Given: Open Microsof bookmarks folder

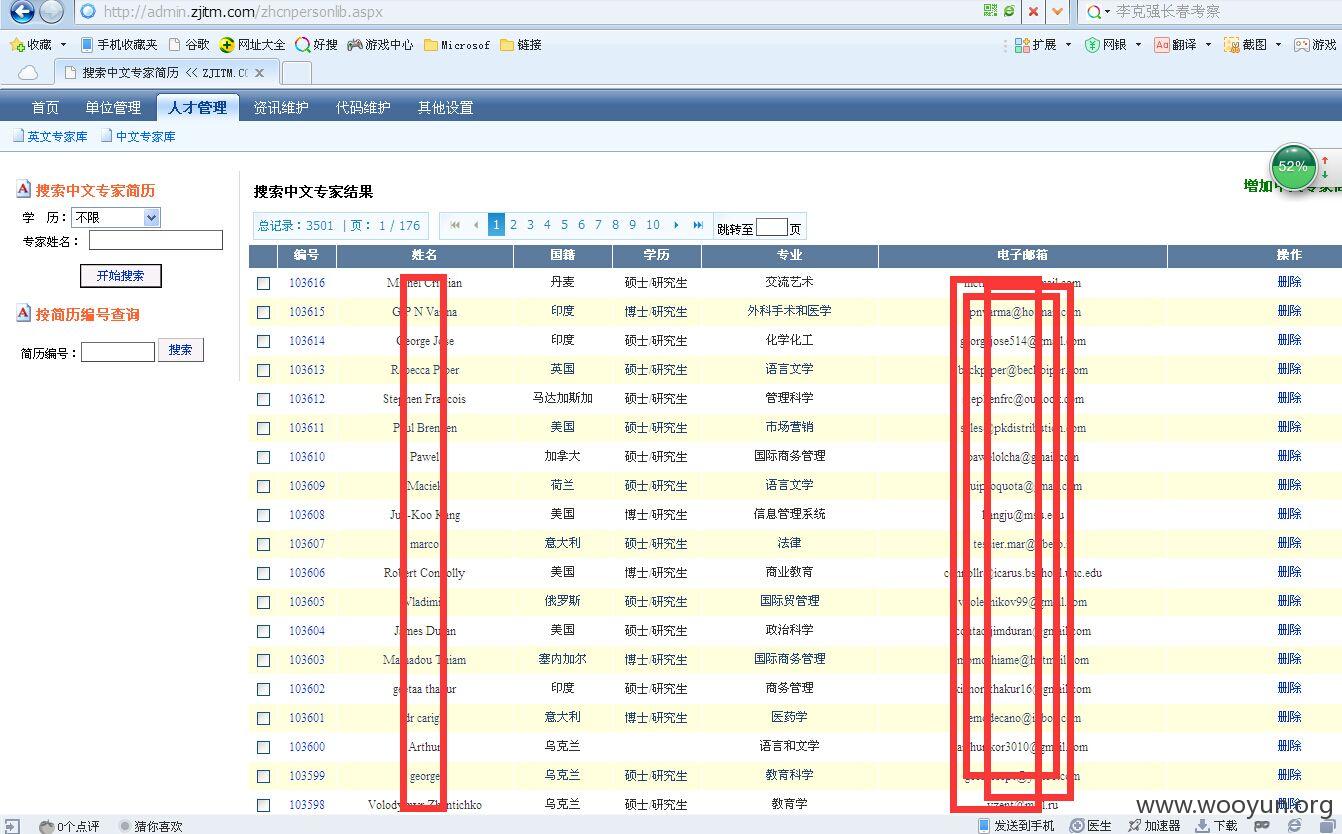Looking at the screenshot, I should tap(457, 44).
